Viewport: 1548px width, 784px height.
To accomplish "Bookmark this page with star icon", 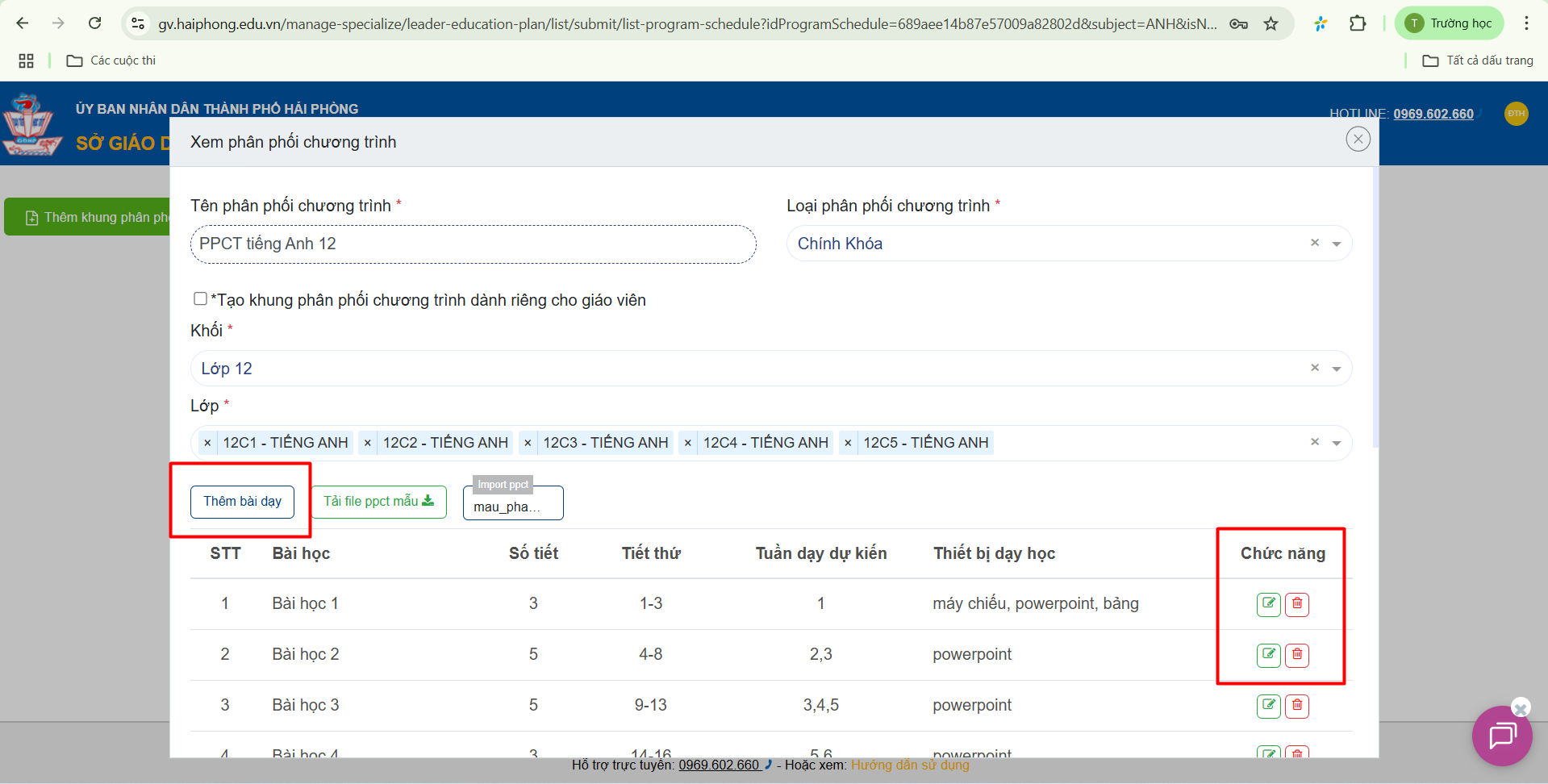I will click(1271, 23).
